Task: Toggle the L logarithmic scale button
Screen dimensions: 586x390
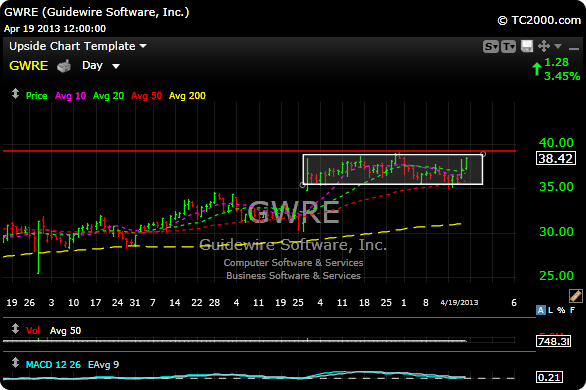Action: pyautogui.click(x=550, y=310)
